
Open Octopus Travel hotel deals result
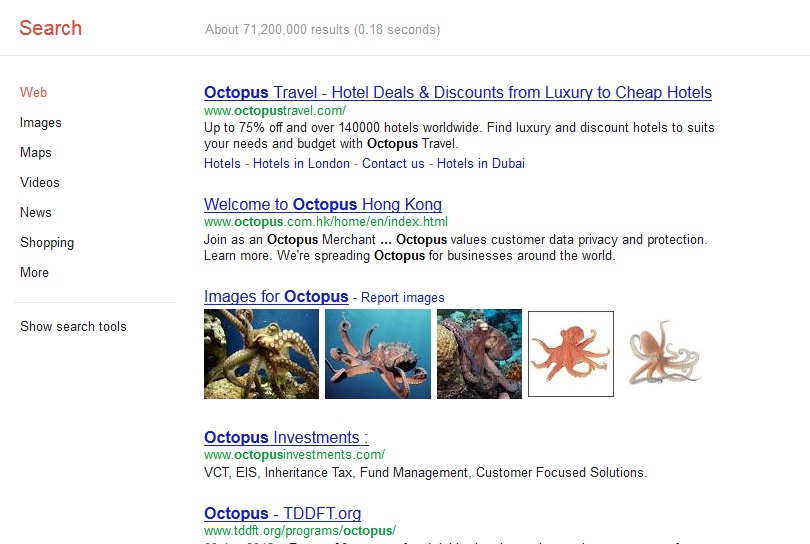click(458, 92)
